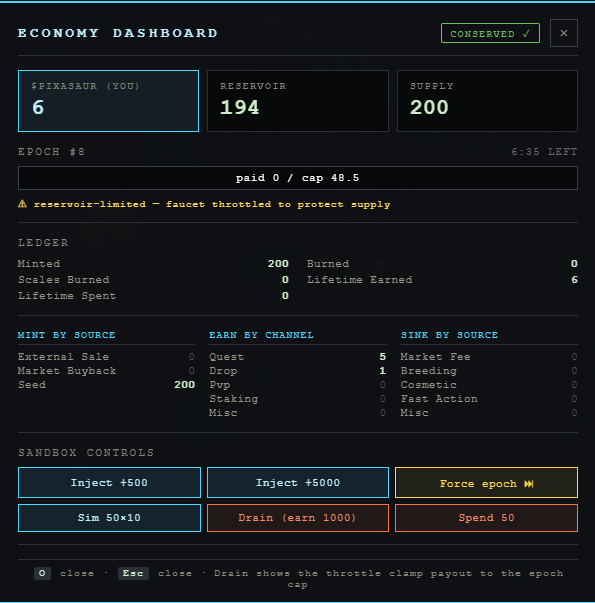Click the reservoir-limited faucet throttled warning text
The width and height of the screenshot is (595, 603).
(x=212, y=204)
